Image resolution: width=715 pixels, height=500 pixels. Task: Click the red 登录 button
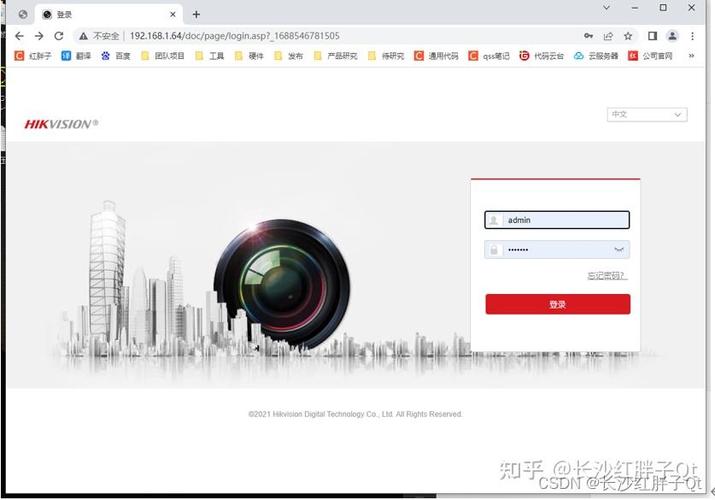coord(558,304)
